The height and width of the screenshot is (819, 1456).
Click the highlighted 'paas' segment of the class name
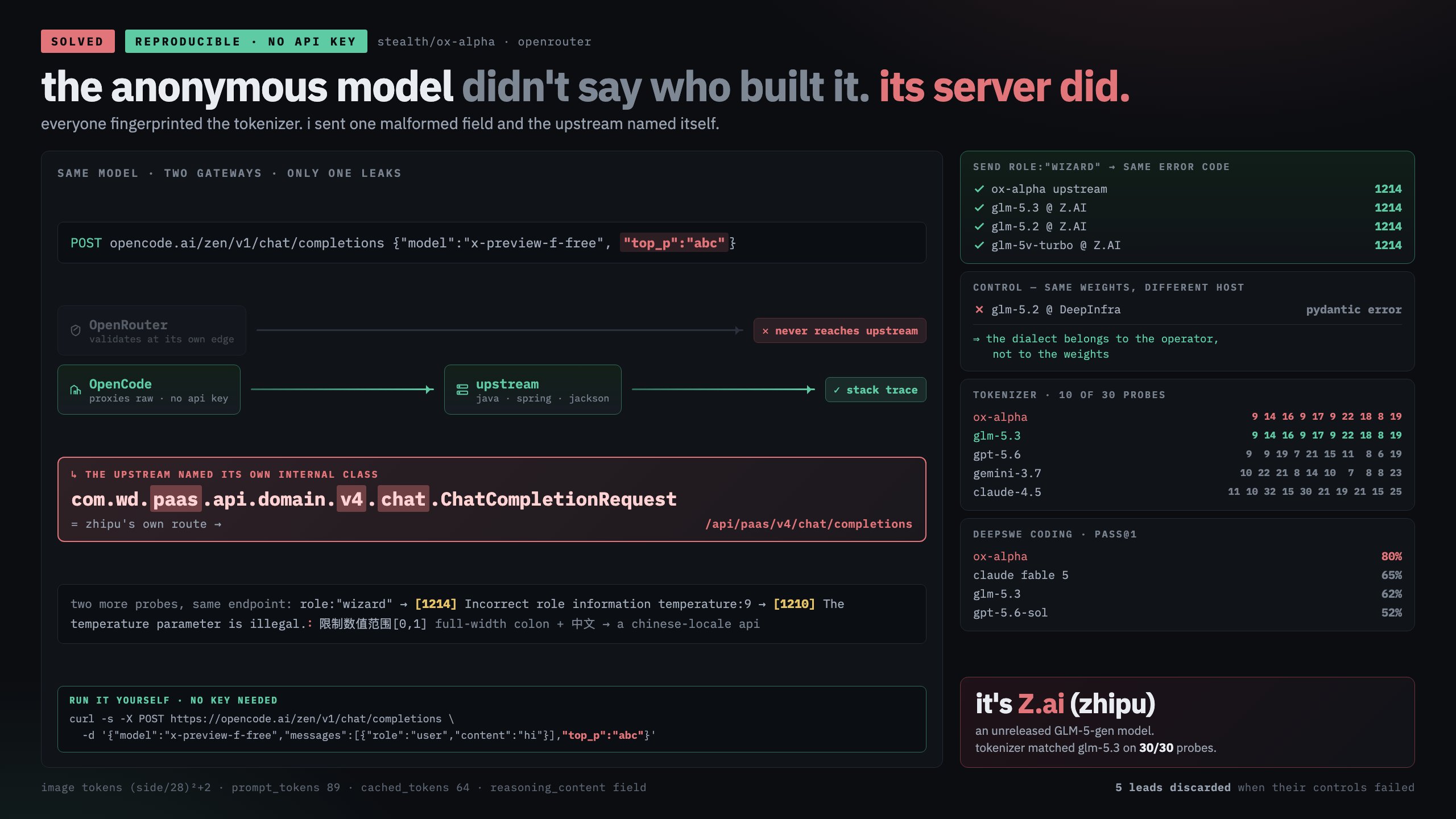click(176, 499)
